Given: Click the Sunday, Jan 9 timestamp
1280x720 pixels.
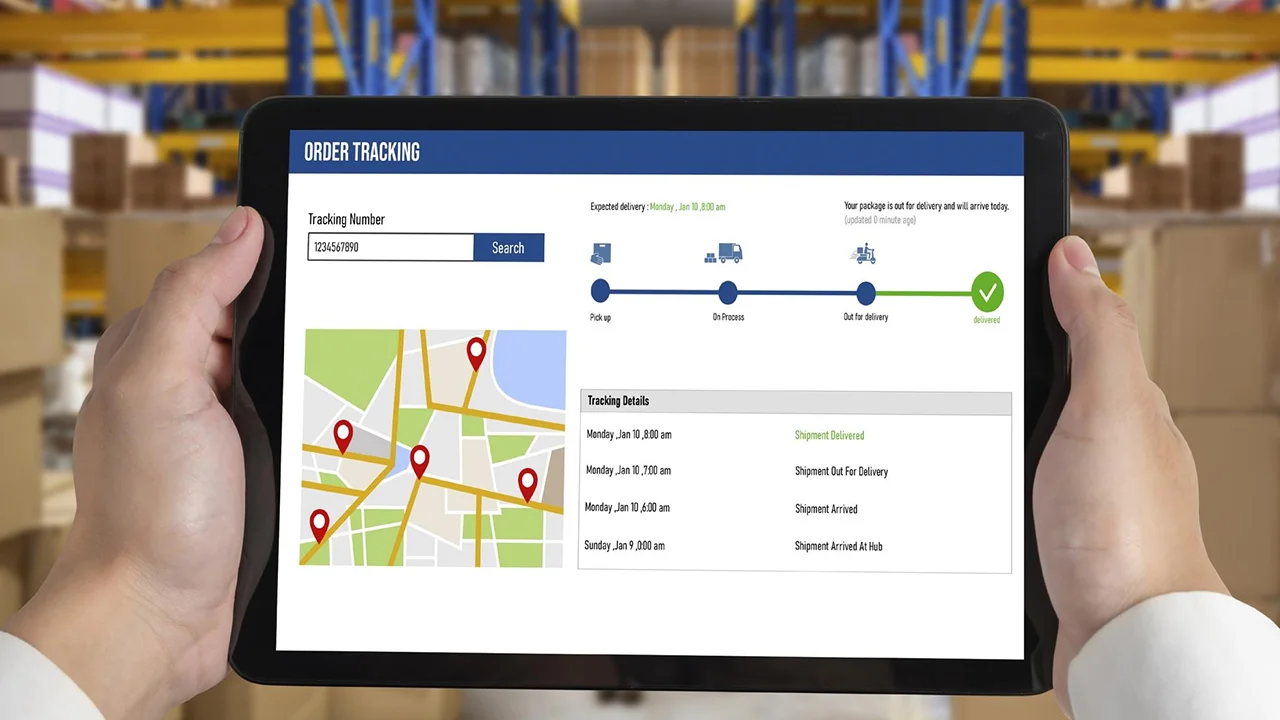Looking at the screenshot, I should coord(624,545).
